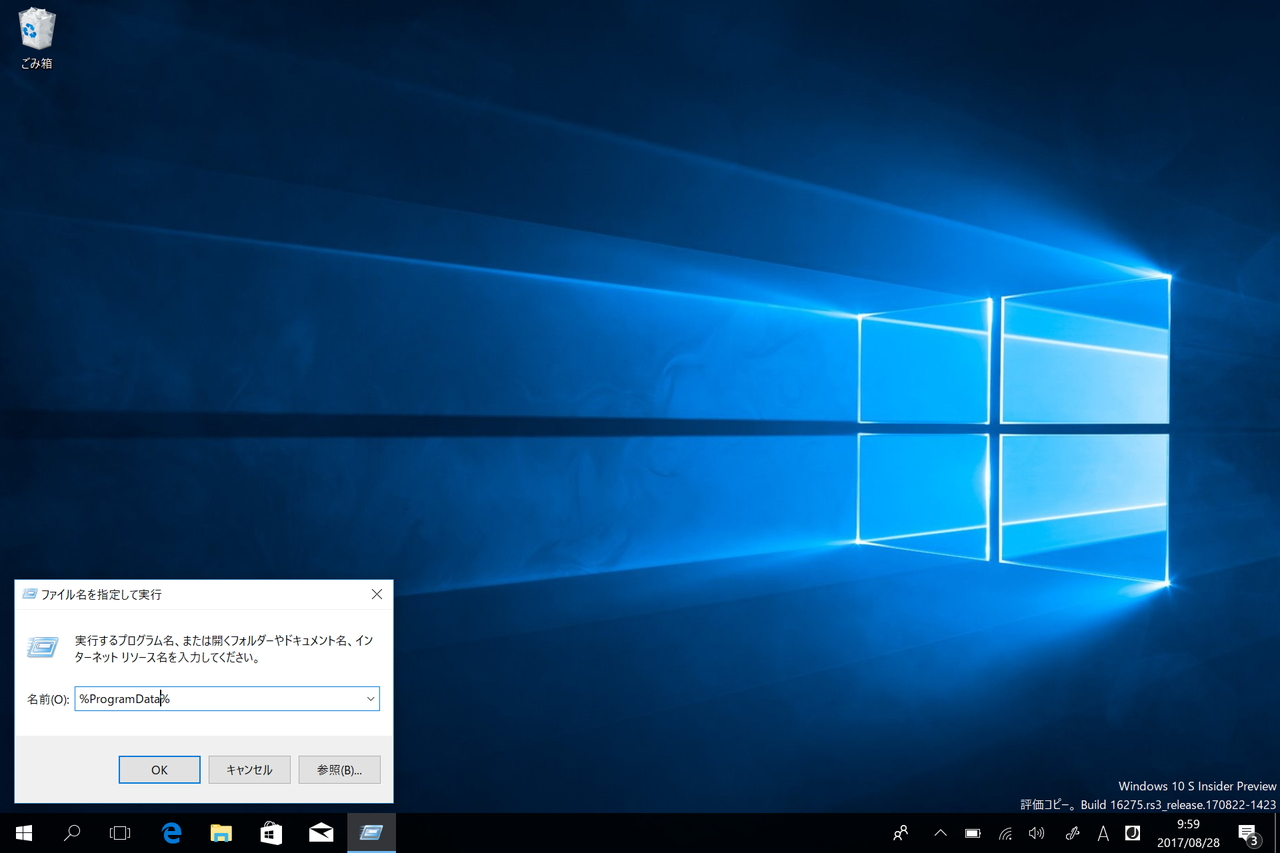Toggle the IME input mode 'A' indicator

point(1103,833)
